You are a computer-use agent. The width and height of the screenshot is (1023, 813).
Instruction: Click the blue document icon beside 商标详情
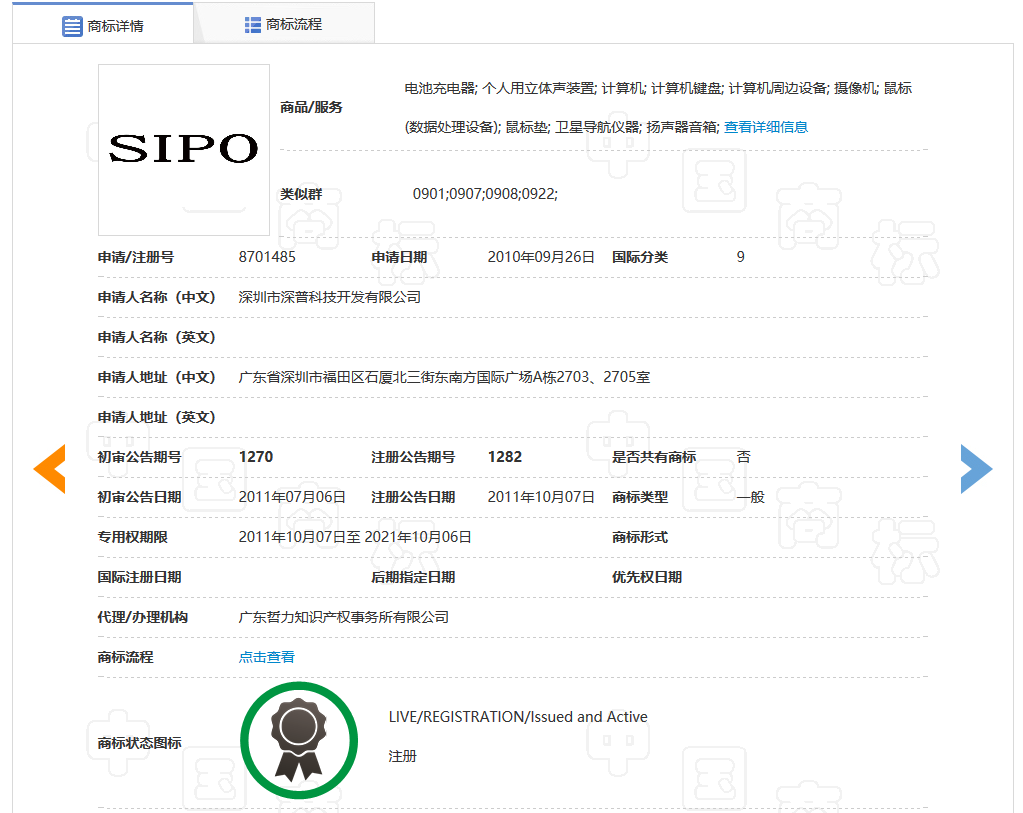[72, 26]
